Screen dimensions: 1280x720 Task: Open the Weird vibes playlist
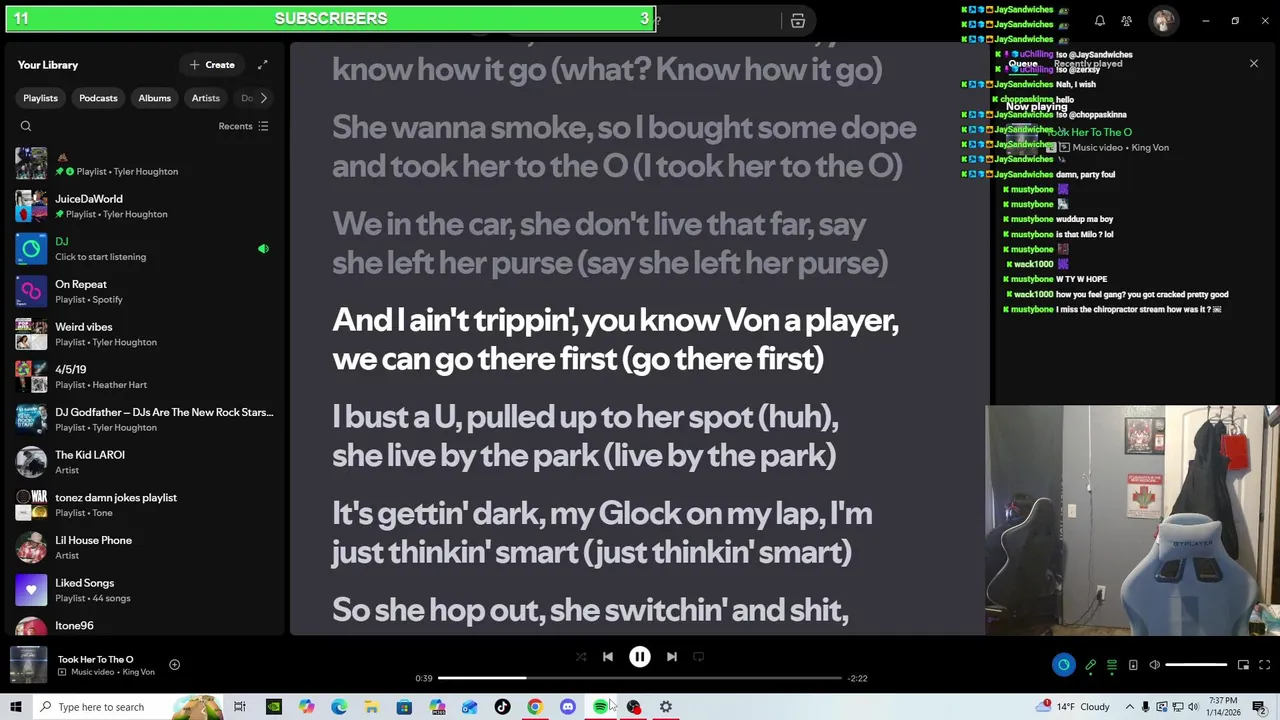(x=146, y=334)
